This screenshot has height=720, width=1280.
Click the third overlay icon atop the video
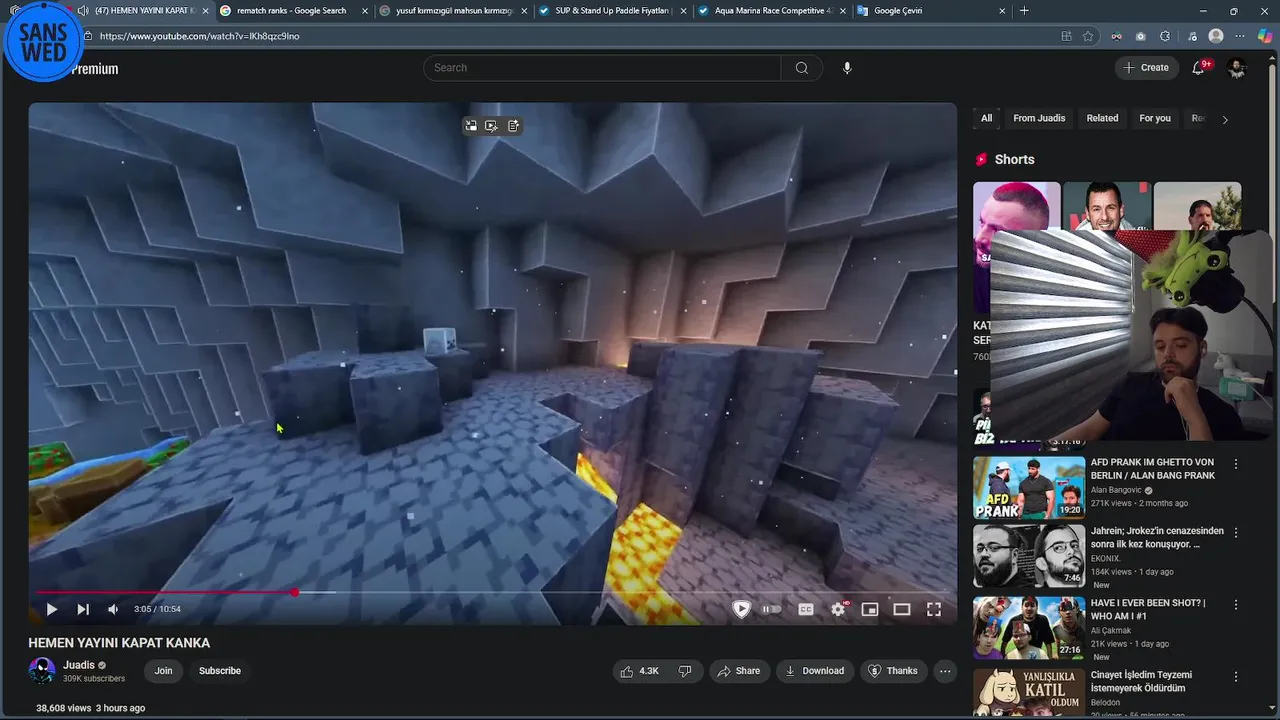point(513,126)
